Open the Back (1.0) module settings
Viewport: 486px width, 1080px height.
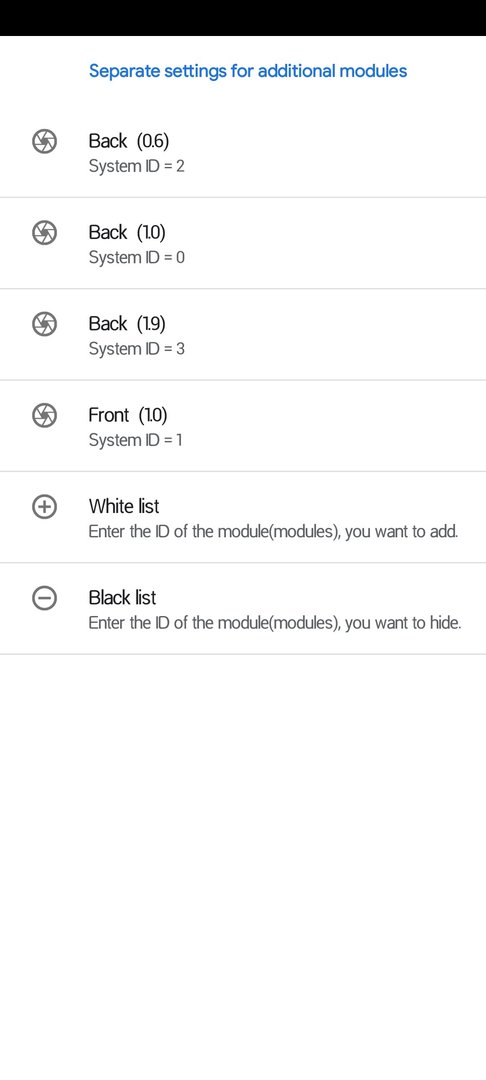point(243,243)
